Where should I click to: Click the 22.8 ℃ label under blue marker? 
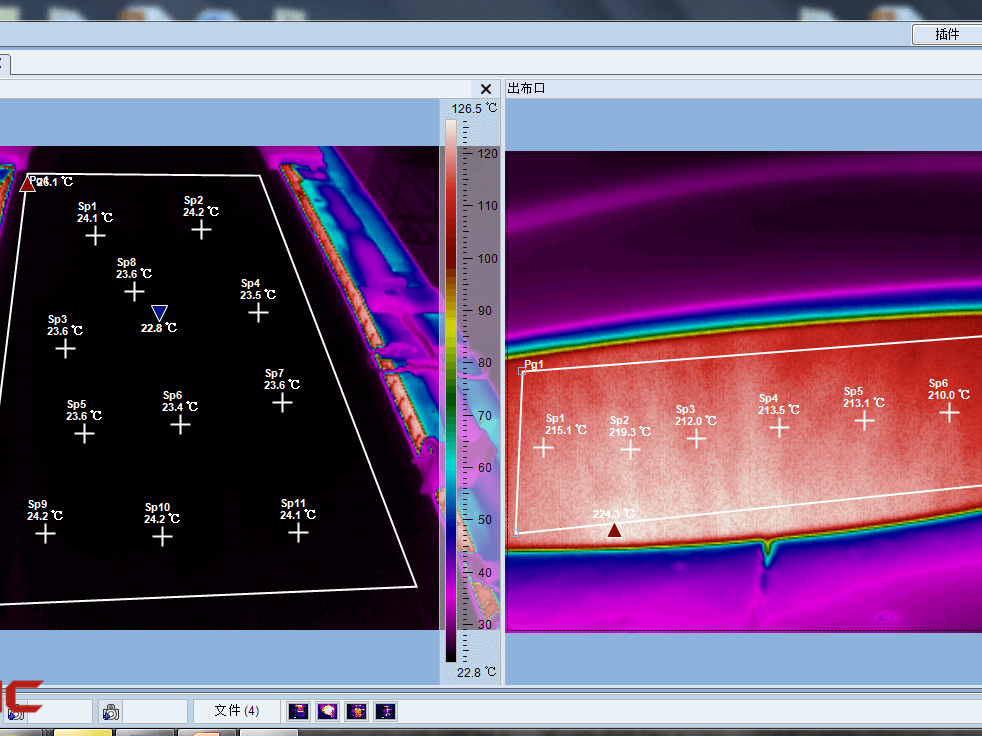158,328
